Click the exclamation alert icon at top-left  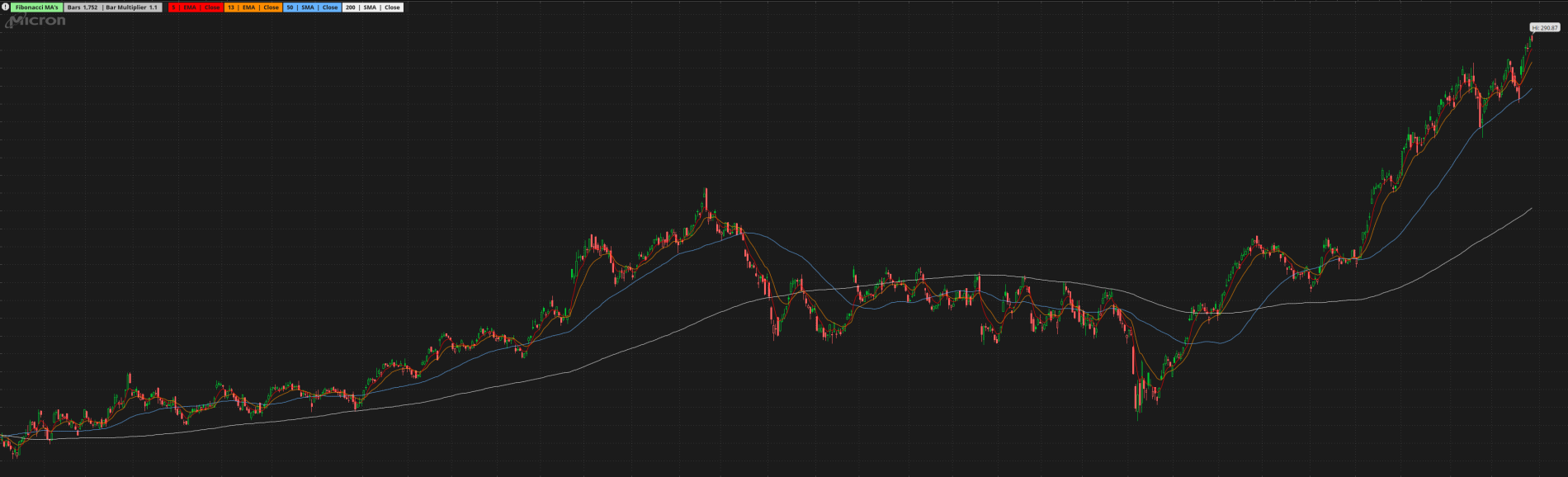click(x=5, y=7)
